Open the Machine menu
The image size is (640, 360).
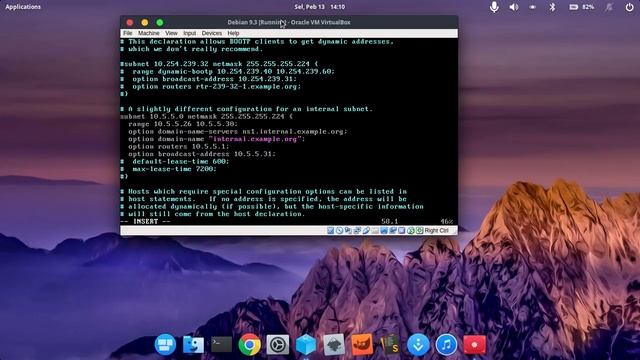tap(149, 33)
